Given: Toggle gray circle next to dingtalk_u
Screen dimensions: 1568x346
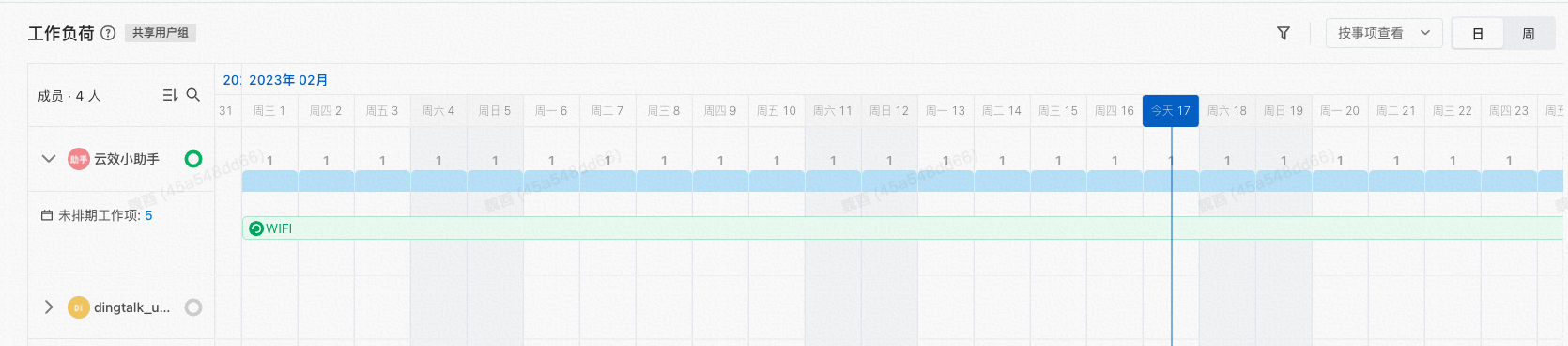Looking at the screenshot, I should click(193, 307).
